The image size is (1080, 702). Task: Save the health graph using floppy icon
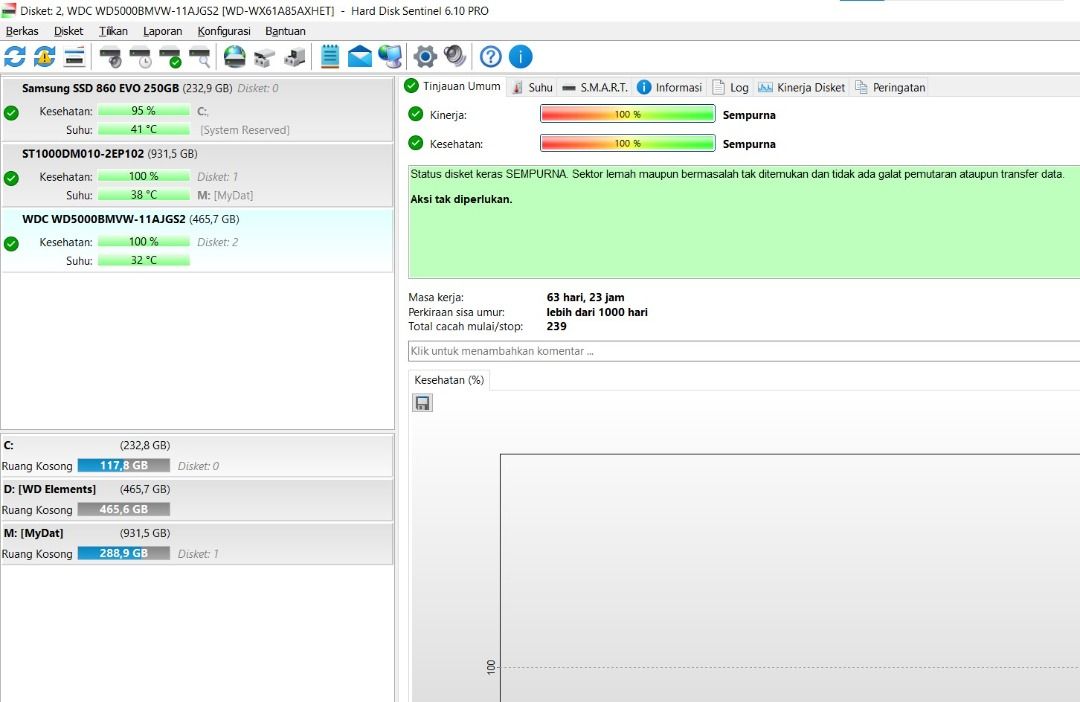423,403
